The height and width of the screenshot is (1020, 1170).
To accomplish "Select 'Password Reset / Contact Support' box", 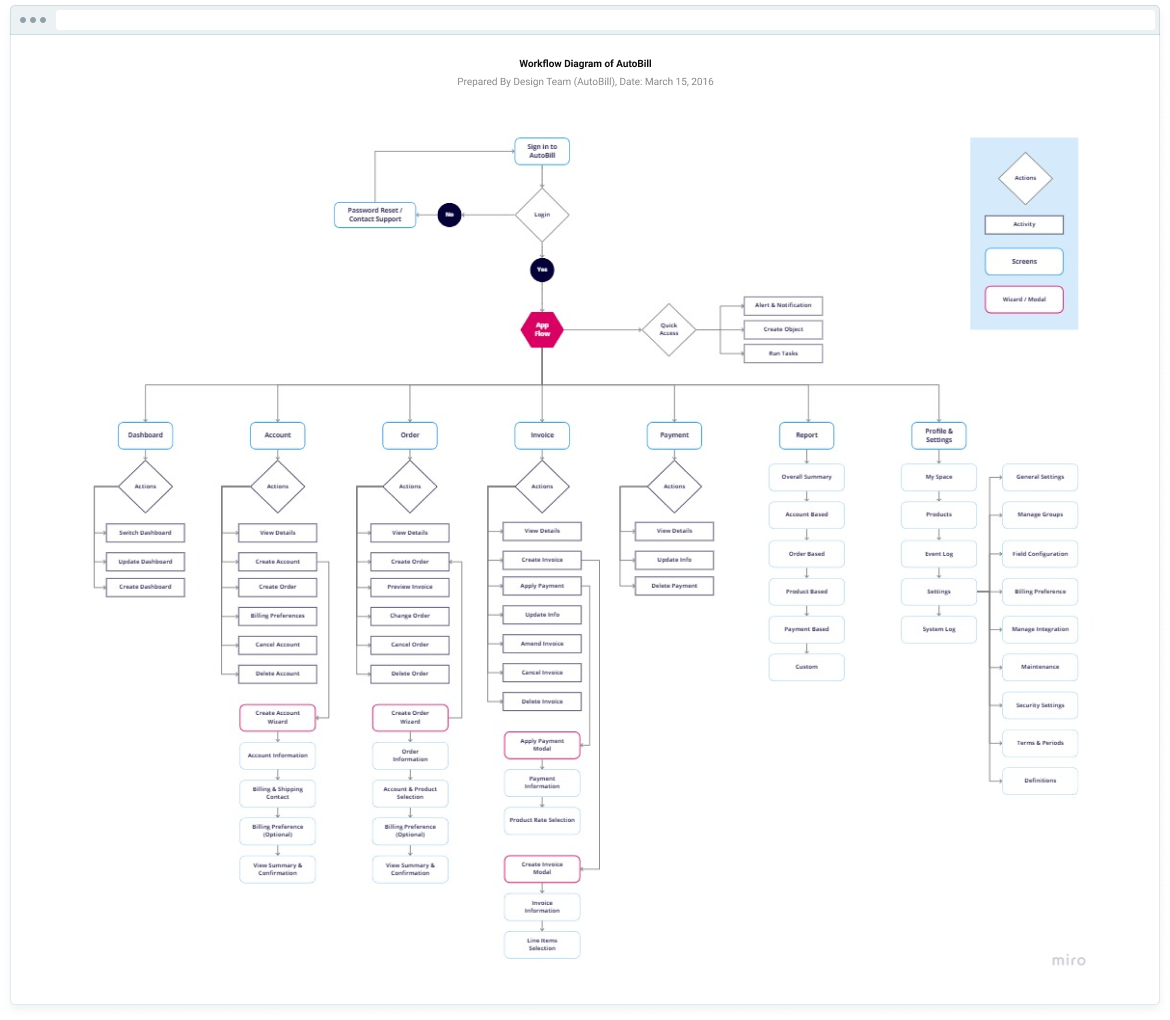I will click(375, 215).
